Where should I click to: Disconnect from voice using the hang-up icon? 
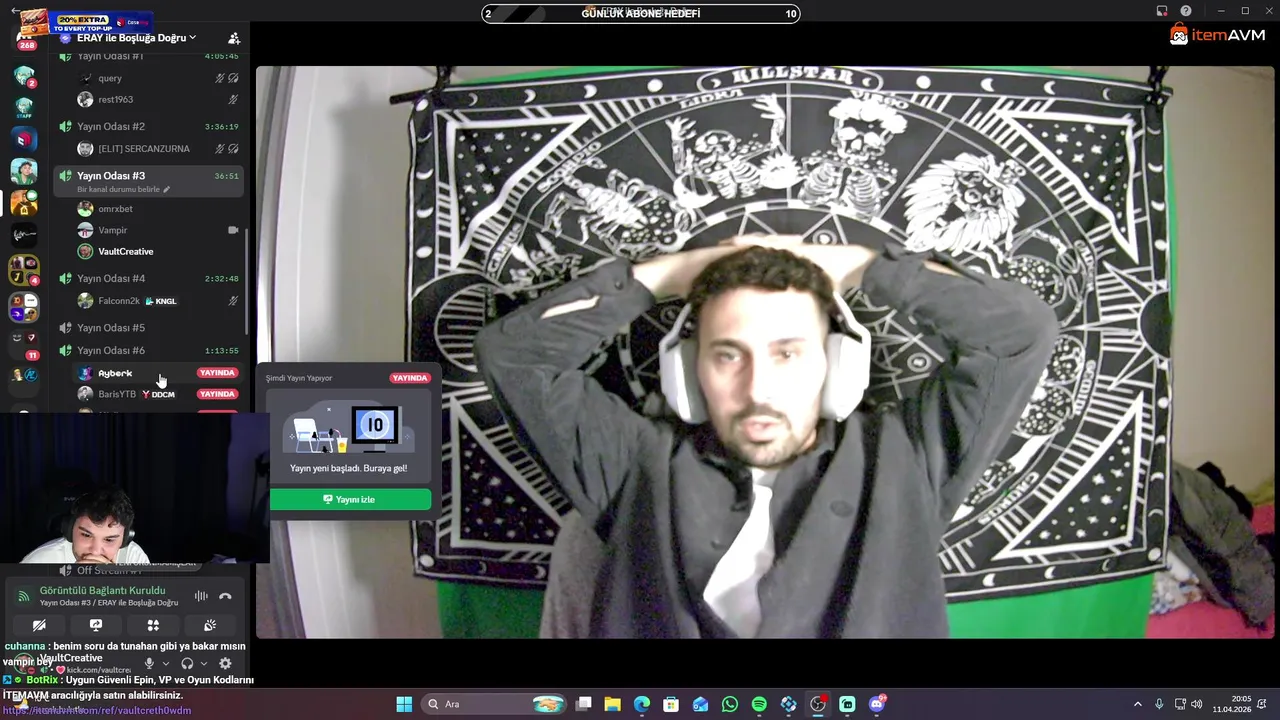click(225, 596)
